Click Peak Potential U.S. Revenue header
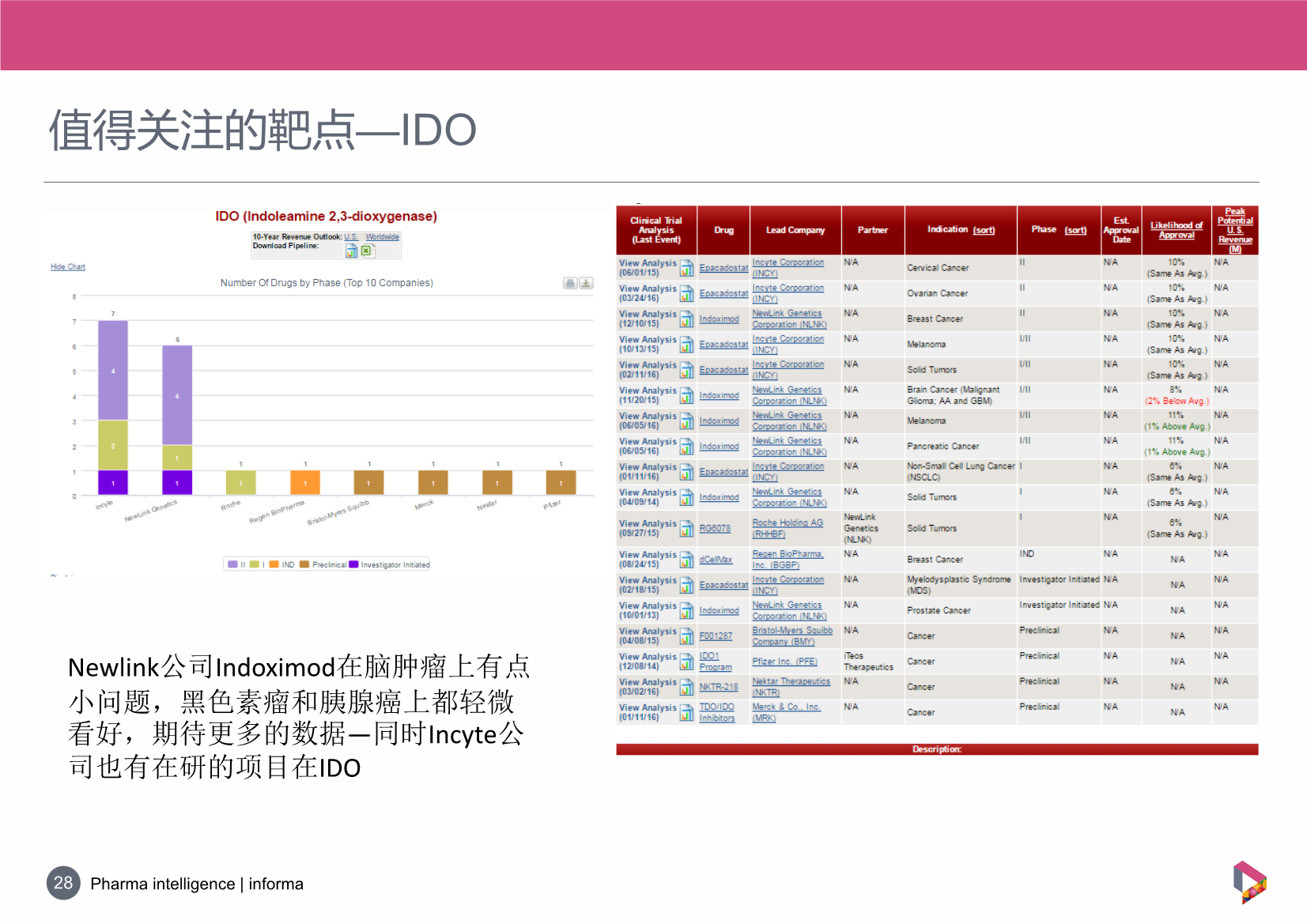Viewport: 1307px width, 924px height. point(1235,230)
